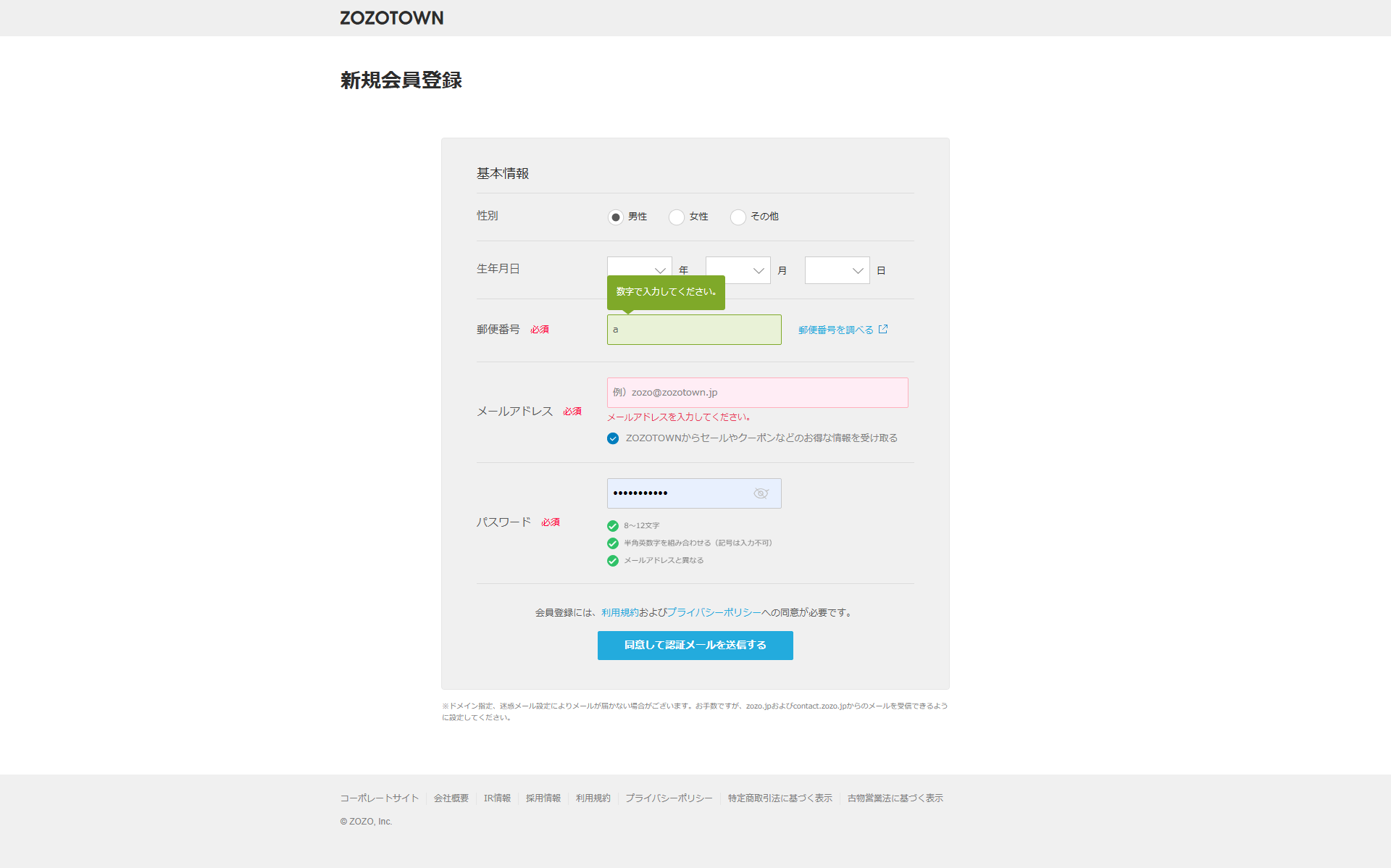Toggle password visibility eye icon
This screenshot has height=868, width=1391.
tap(761, 493)
